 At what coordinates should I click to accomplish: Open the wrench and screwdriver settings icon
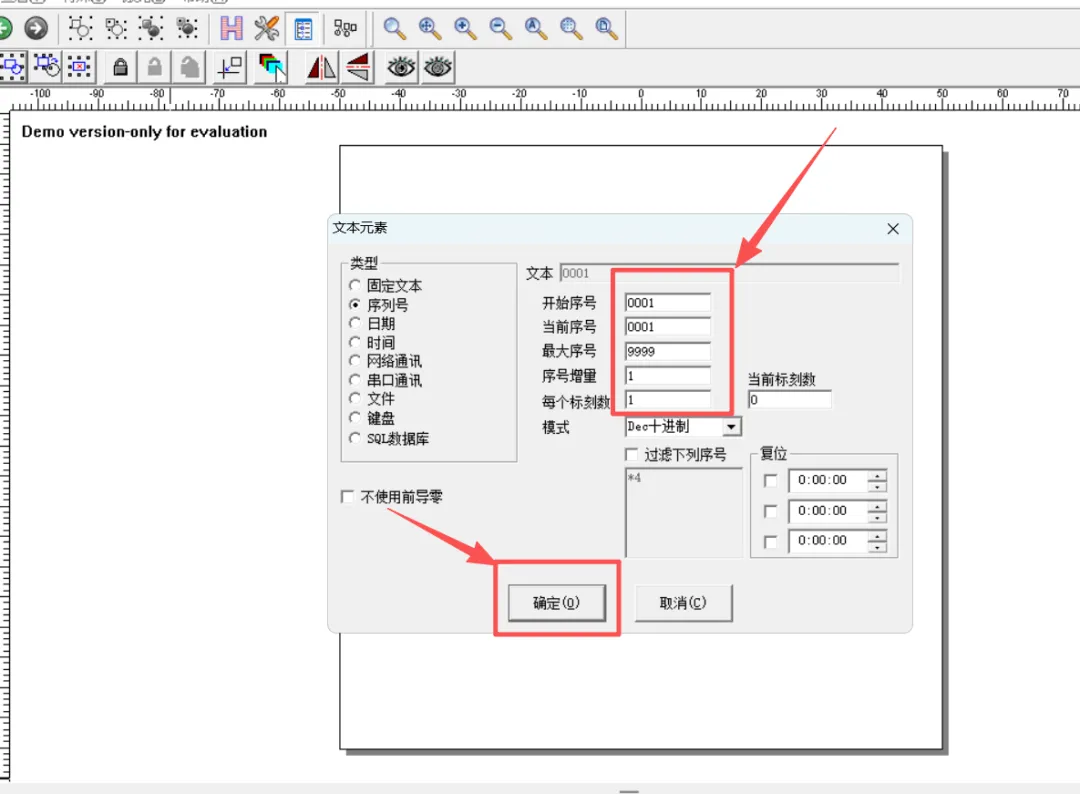tap(267, 28)
